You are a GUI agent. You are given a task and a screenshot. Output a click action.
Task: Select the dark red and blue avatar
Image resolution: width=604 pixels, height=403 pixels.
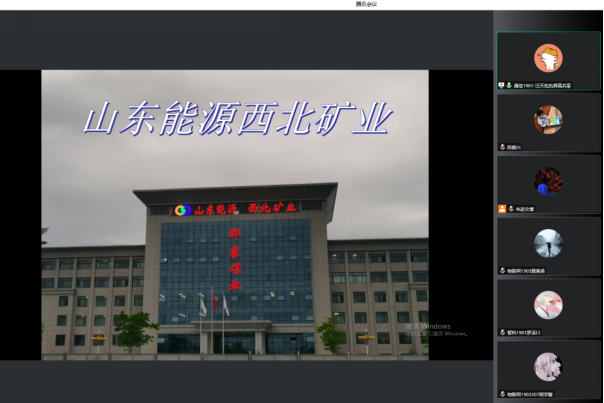click(548, 181)
